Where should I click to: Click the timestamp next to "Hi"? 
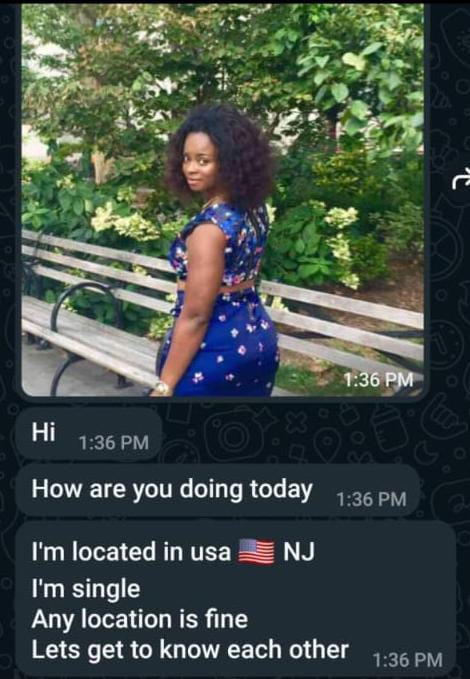[x=113, y=443]
